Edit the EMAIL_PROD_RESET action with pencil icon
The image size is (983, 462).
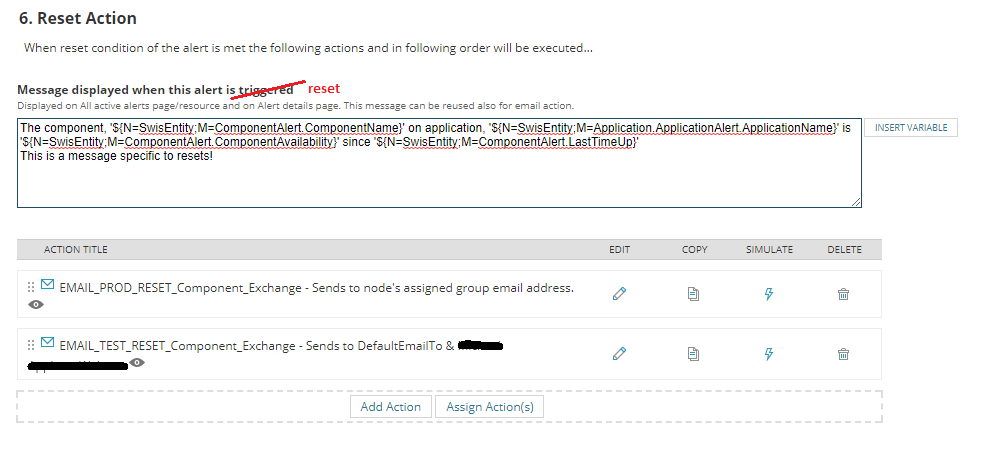(619, 293)
